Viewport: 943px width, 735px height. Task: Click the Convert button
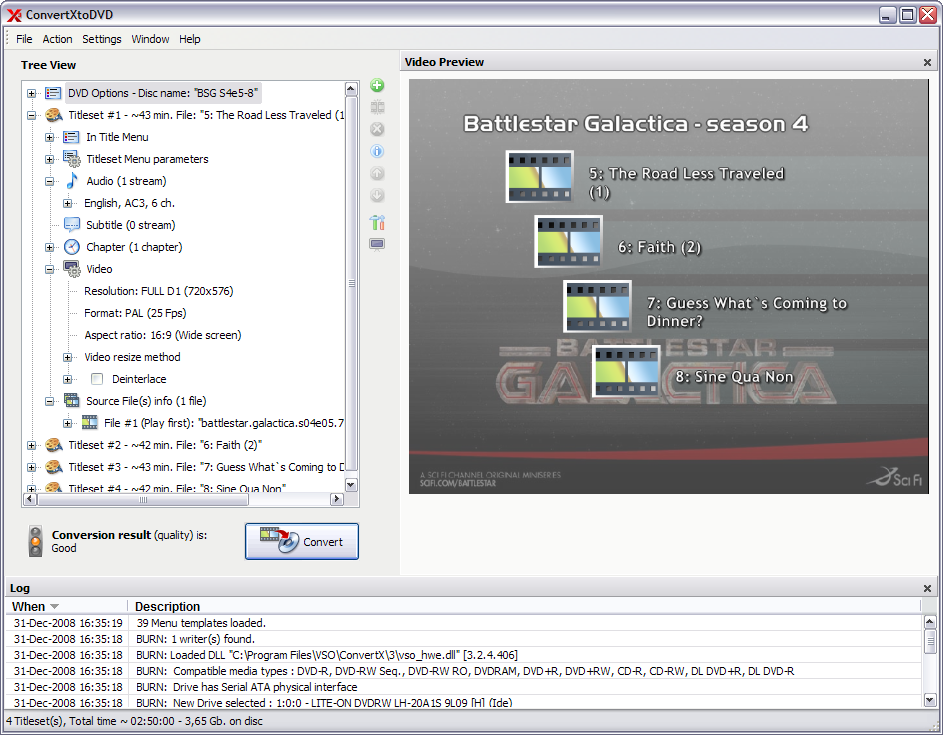[x=302, y=541]
